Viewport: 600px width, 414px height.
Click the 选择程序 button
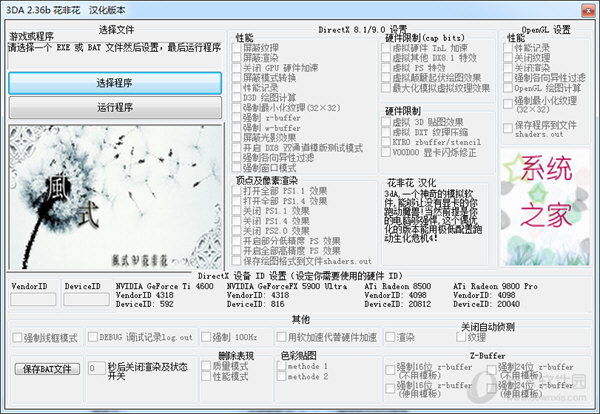(115, 83)
